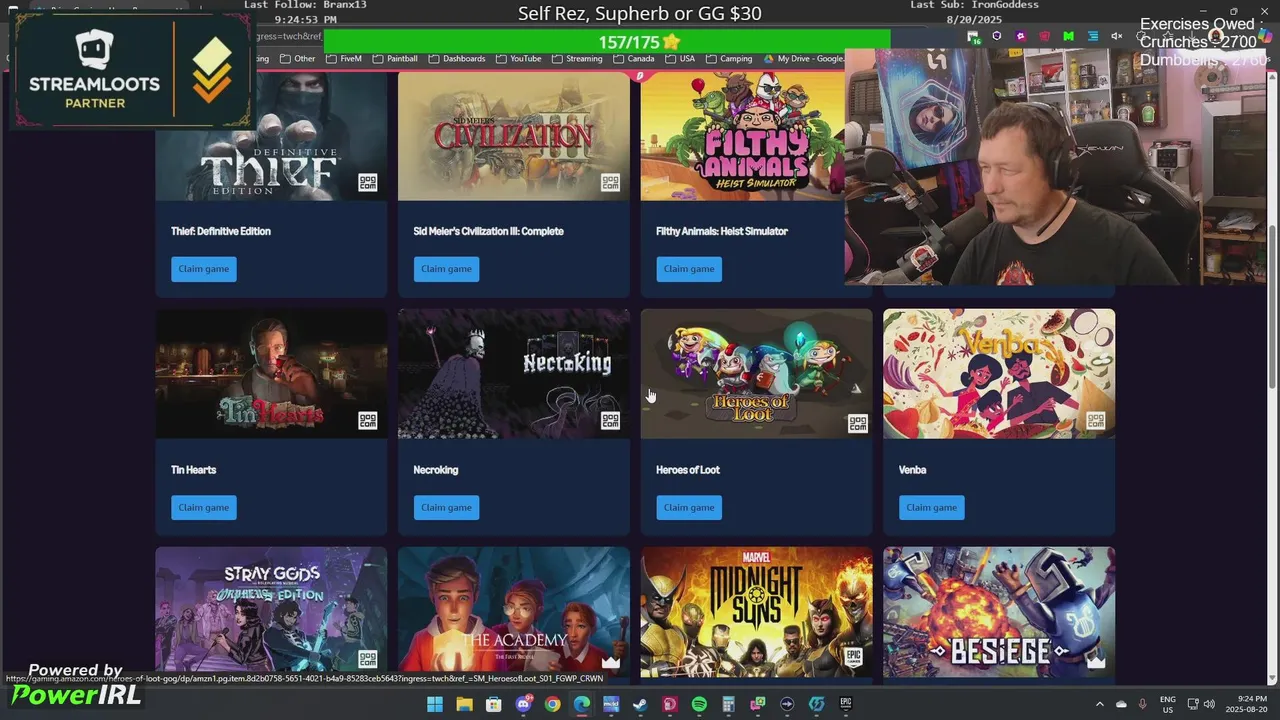The height and width of the screenshot is (720, 1280).
Task: Open the Besiege game thumbnail
Action: [999, 610]
